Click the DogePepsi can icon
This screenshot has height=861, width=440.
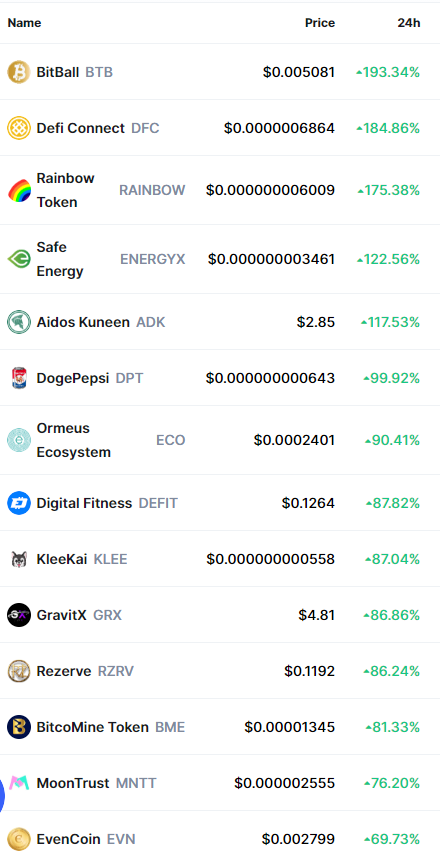pos(19,378)
